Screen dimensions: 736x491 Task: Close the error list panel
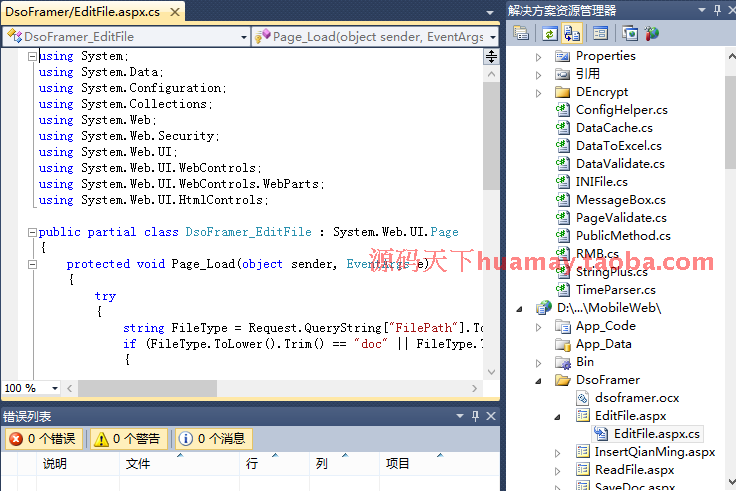(x=491, y=416)
